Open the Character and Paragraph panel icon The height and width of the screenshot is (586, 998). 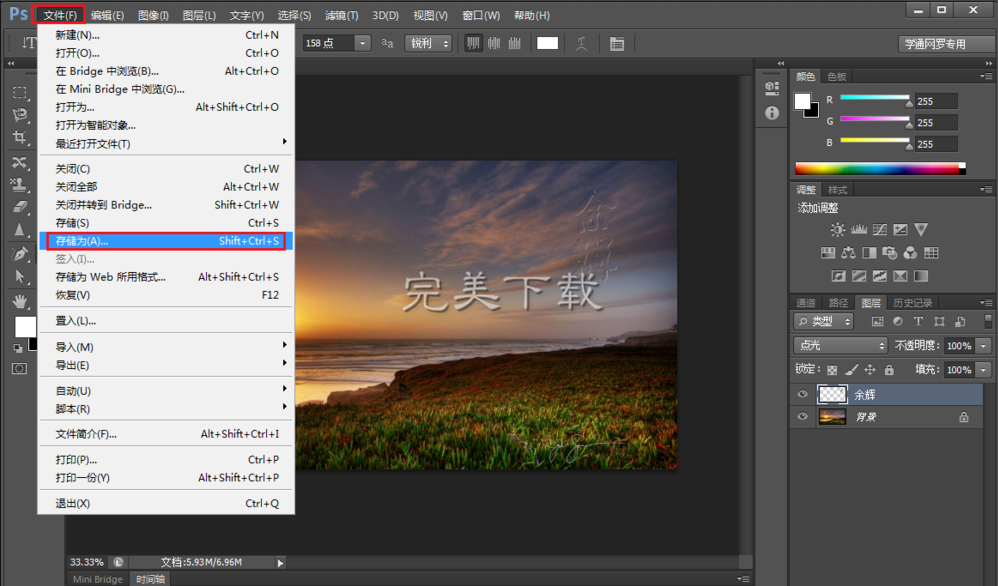(616, 44)
